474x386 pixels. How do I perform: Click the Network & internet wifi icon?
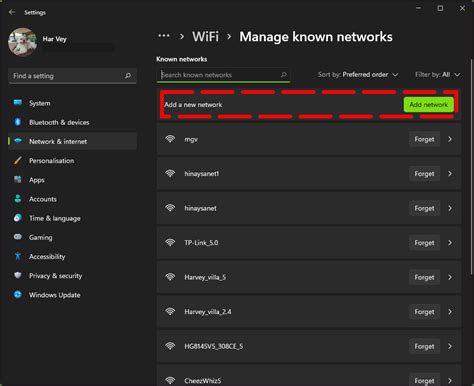click(18, 141)
